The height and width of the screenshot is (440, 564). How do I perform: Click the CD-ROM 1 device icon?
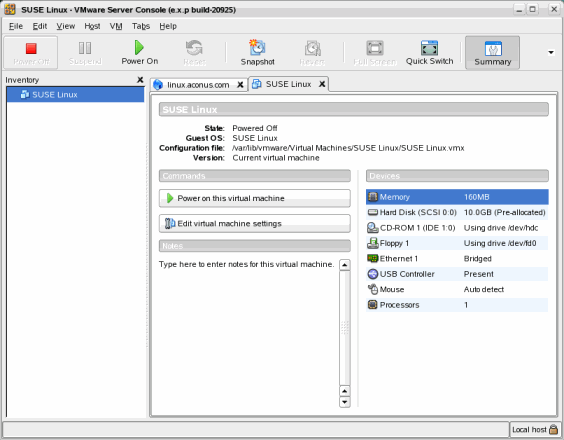click(x=373, y=228)
